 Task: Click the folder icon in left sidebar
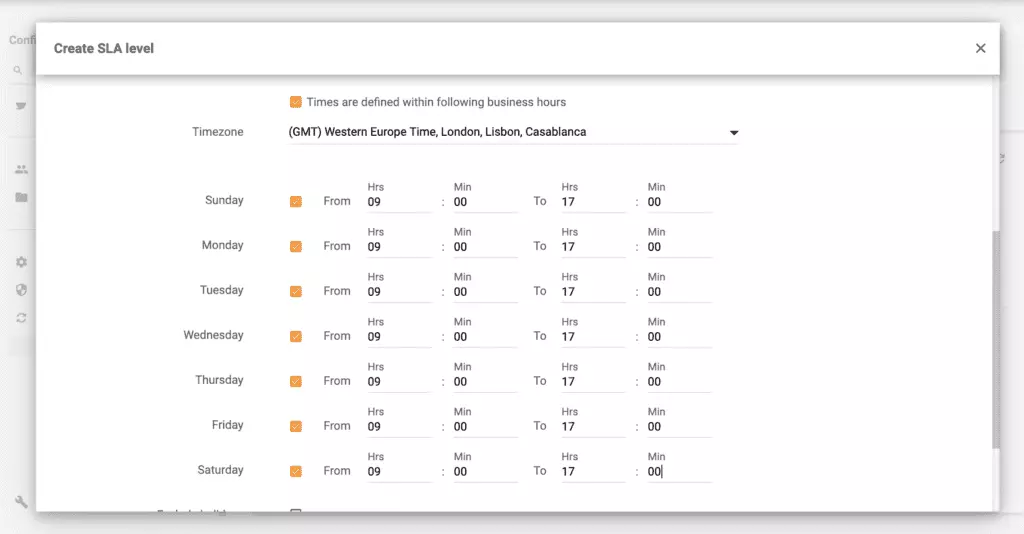tap(21, 197)
